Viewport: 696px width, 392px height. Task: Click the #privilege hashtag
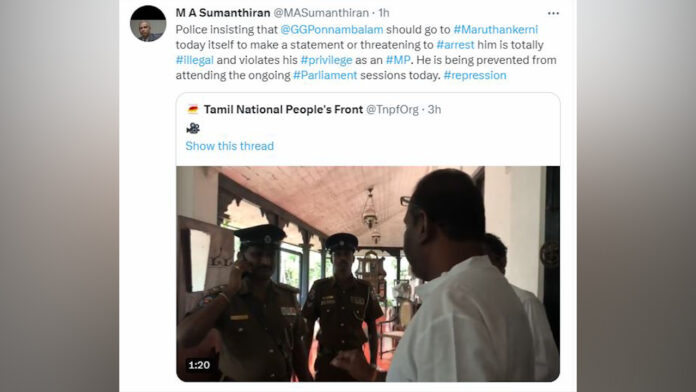click(326, 60)
